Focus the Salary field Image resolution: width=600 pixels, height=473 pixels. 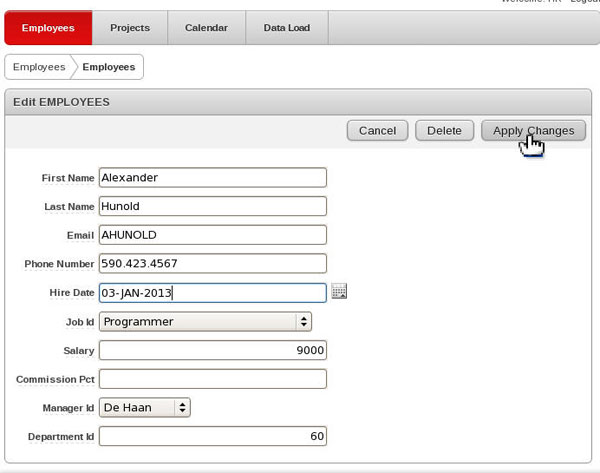[213, 350]
